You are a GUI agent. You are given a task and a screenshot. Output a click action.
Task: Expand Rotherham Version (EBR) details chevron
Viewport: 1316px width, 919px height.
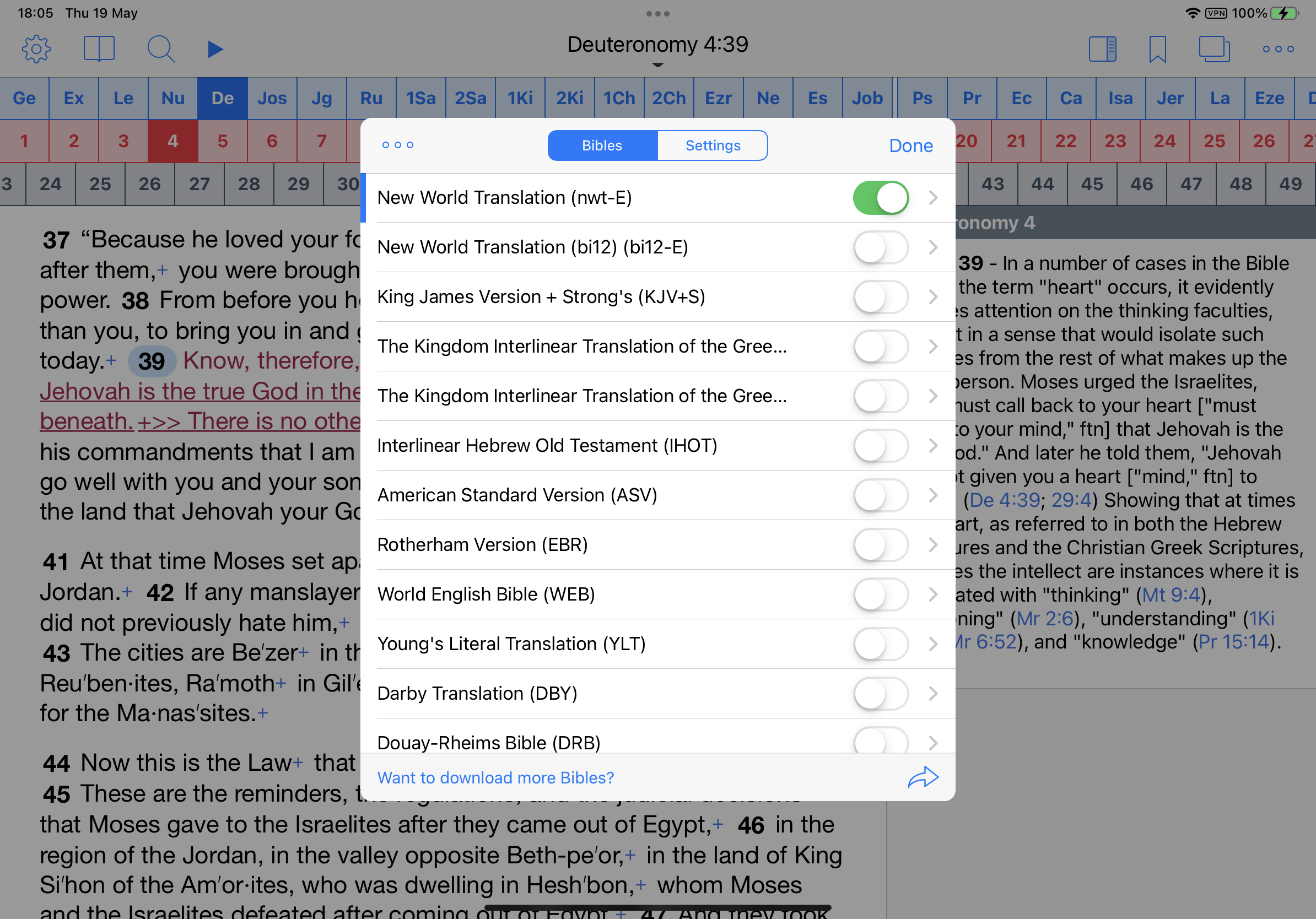tap(932, 544)
